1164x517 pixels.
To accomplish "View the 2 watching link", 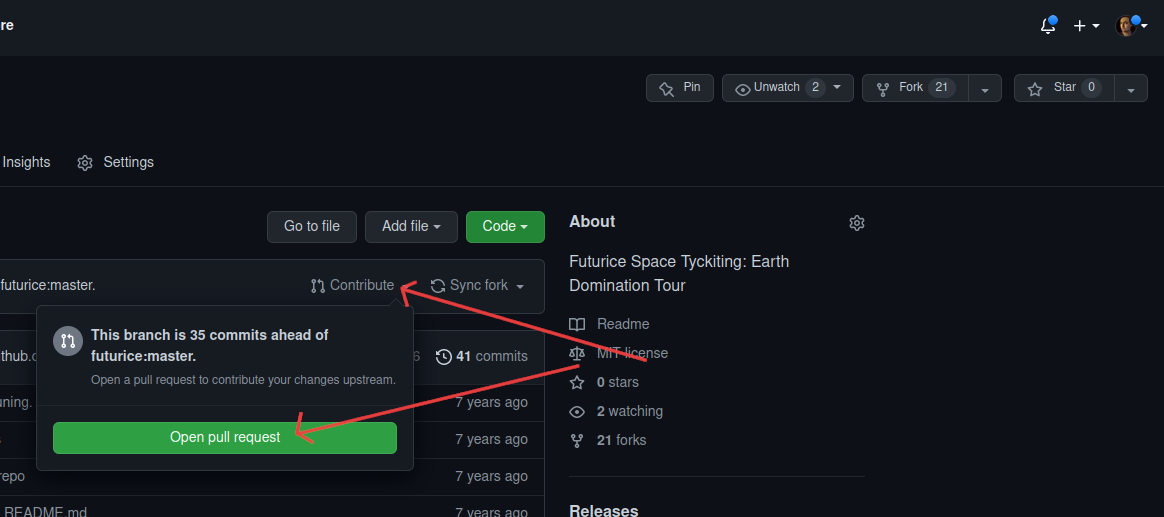I will click(x=616, y=411).
